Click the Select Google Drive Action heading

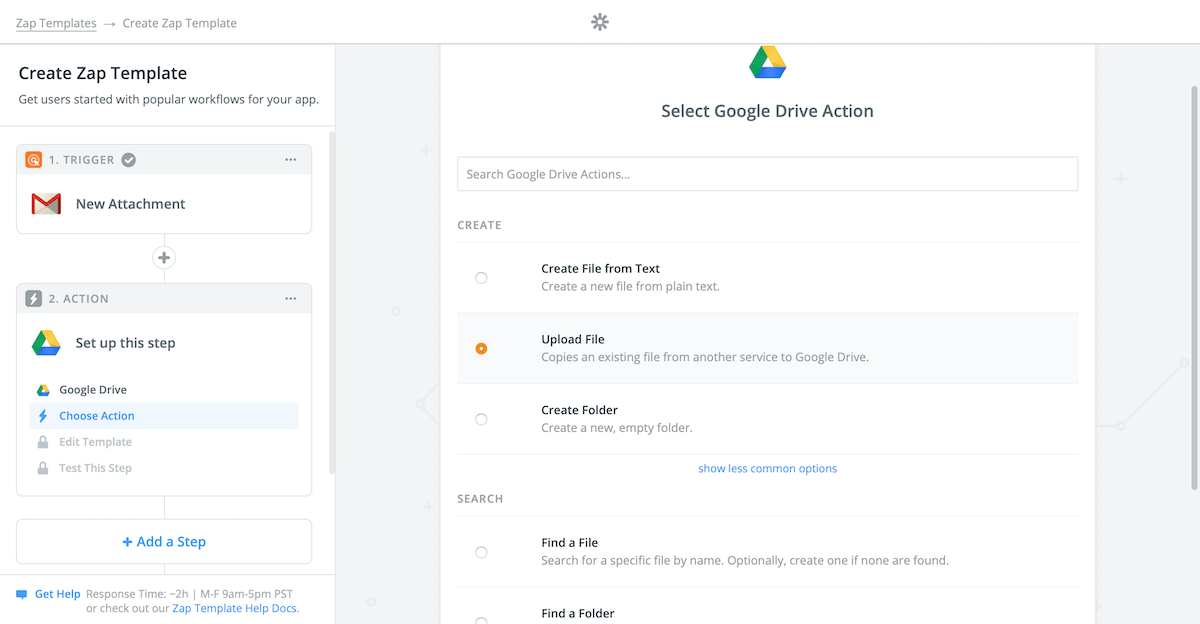768,111
